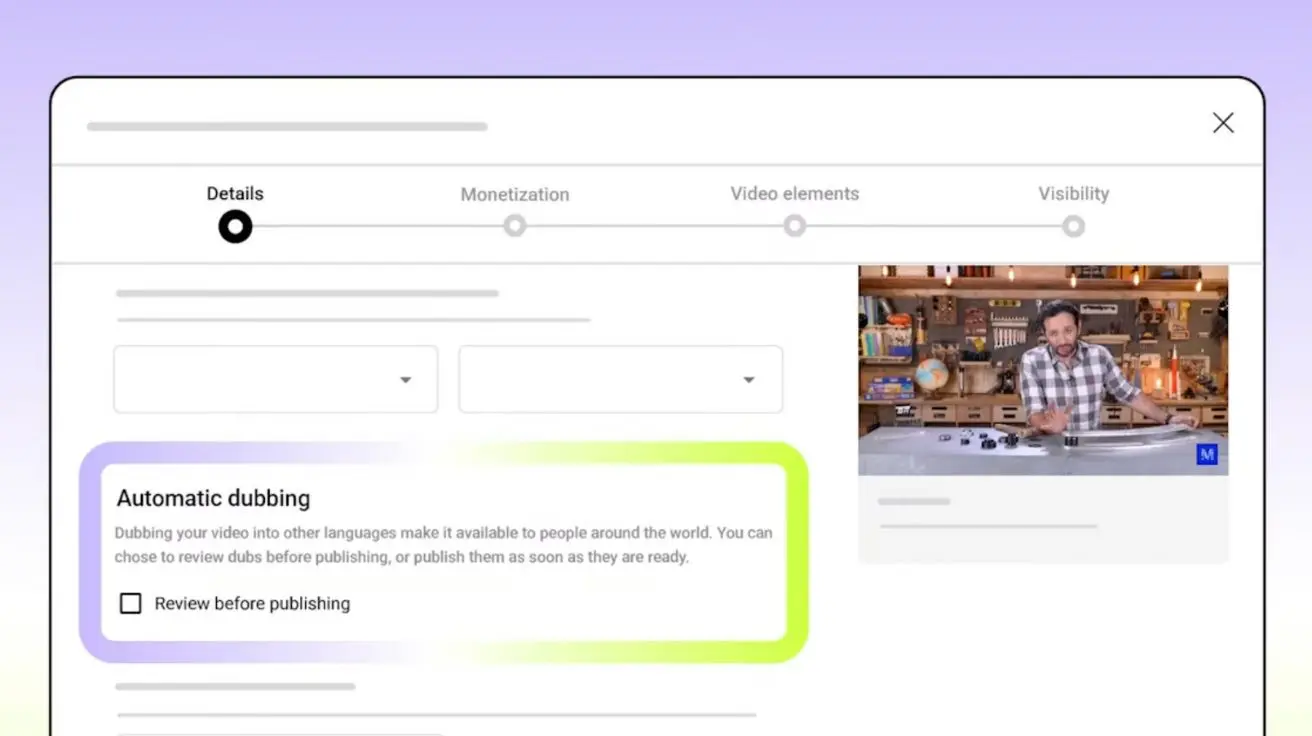1312x736 pixels.
Task: Go to the Video elements tab label
Action: [x=794, y=194]
